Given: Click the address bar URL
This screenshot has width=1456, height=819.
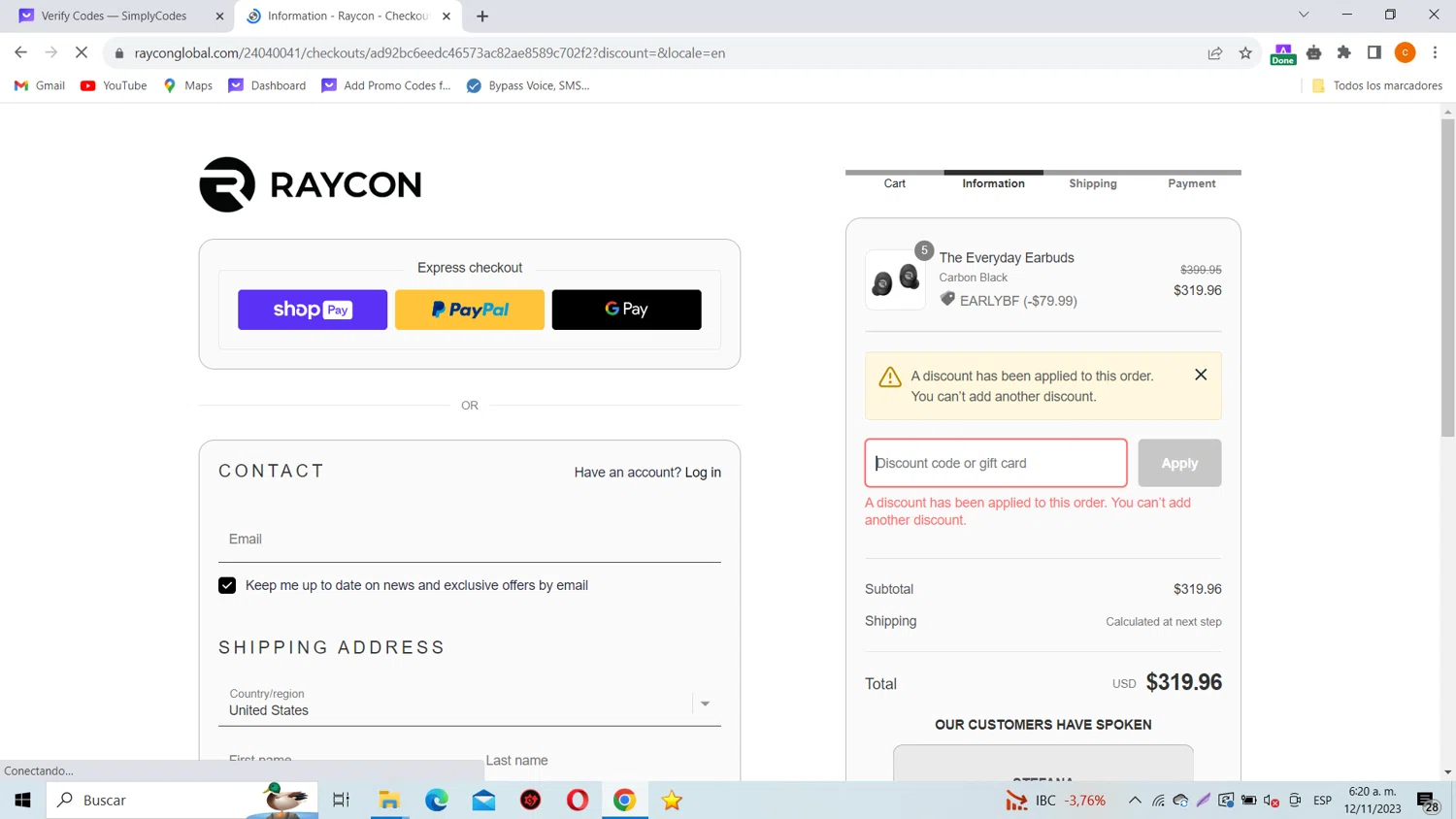Looking at the screenshot, I should [430, 53].
